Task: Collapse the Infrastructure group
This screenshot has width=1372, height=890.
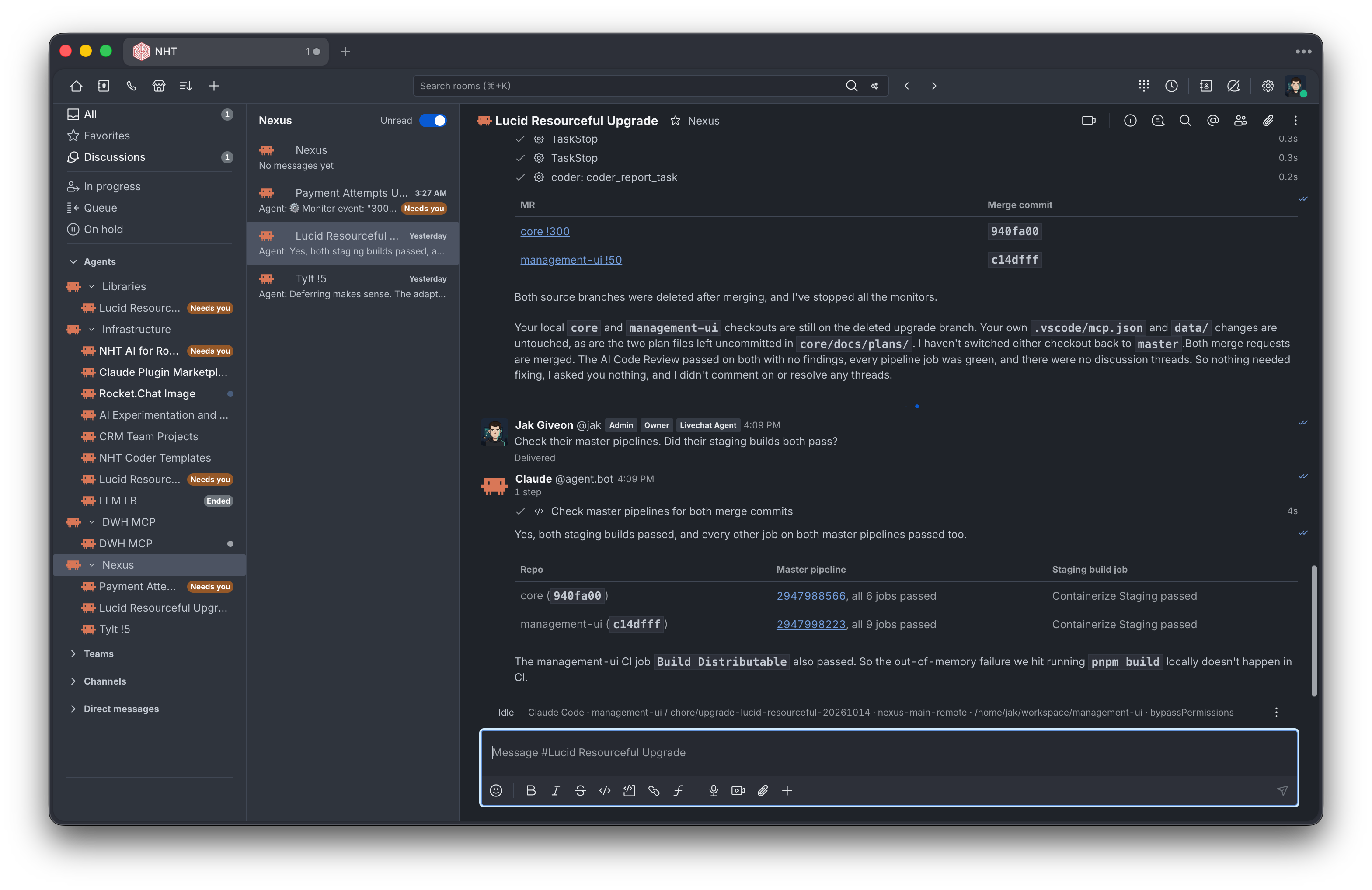Action: click(91, 329)
